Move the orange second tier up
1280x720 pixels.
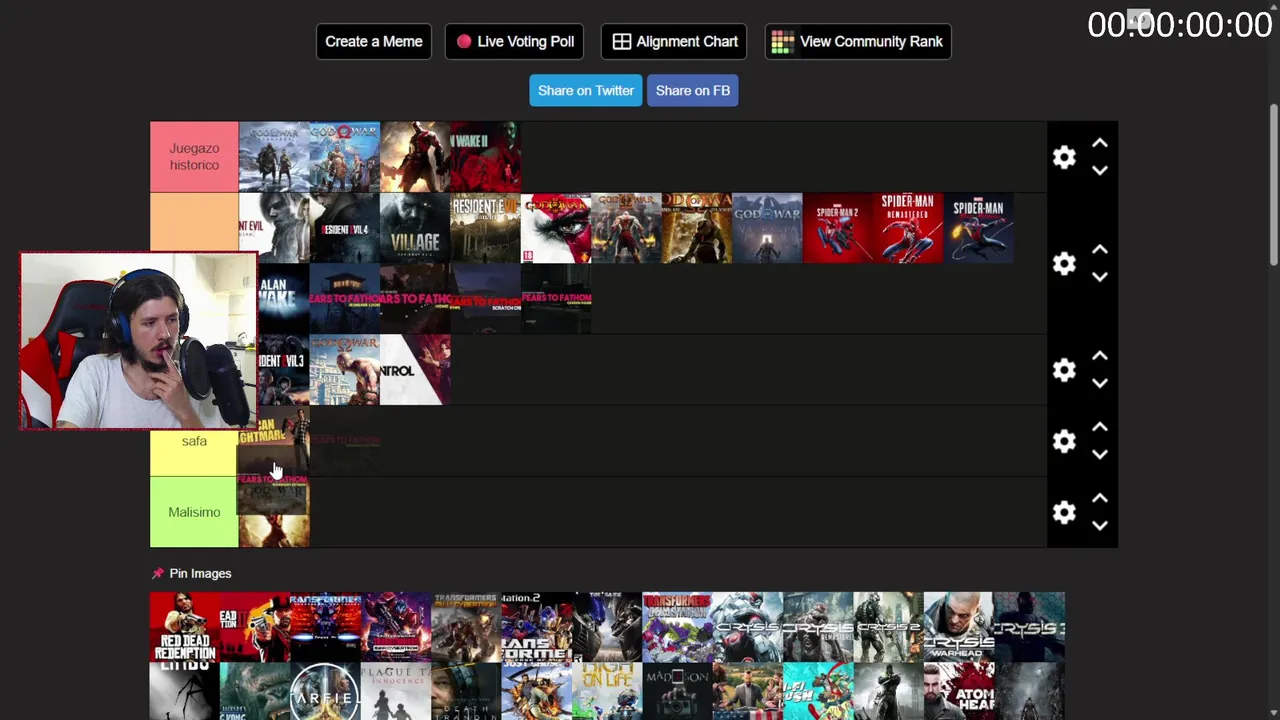1100,250
